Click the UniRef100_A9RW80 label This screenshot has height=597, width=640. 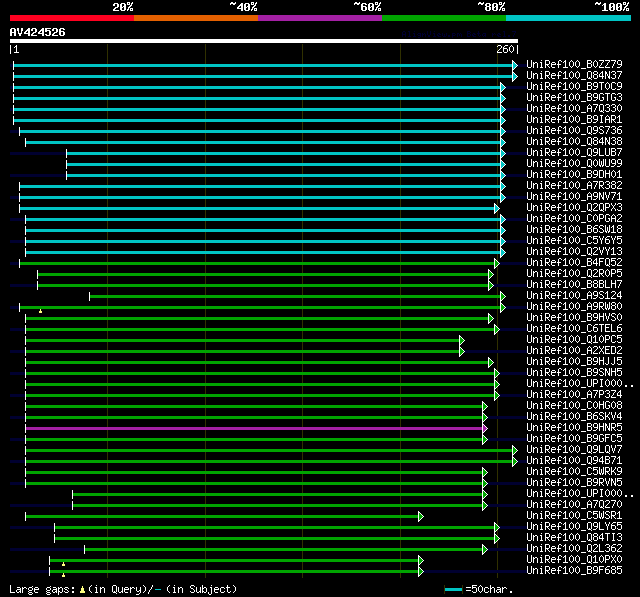point(574,306)
